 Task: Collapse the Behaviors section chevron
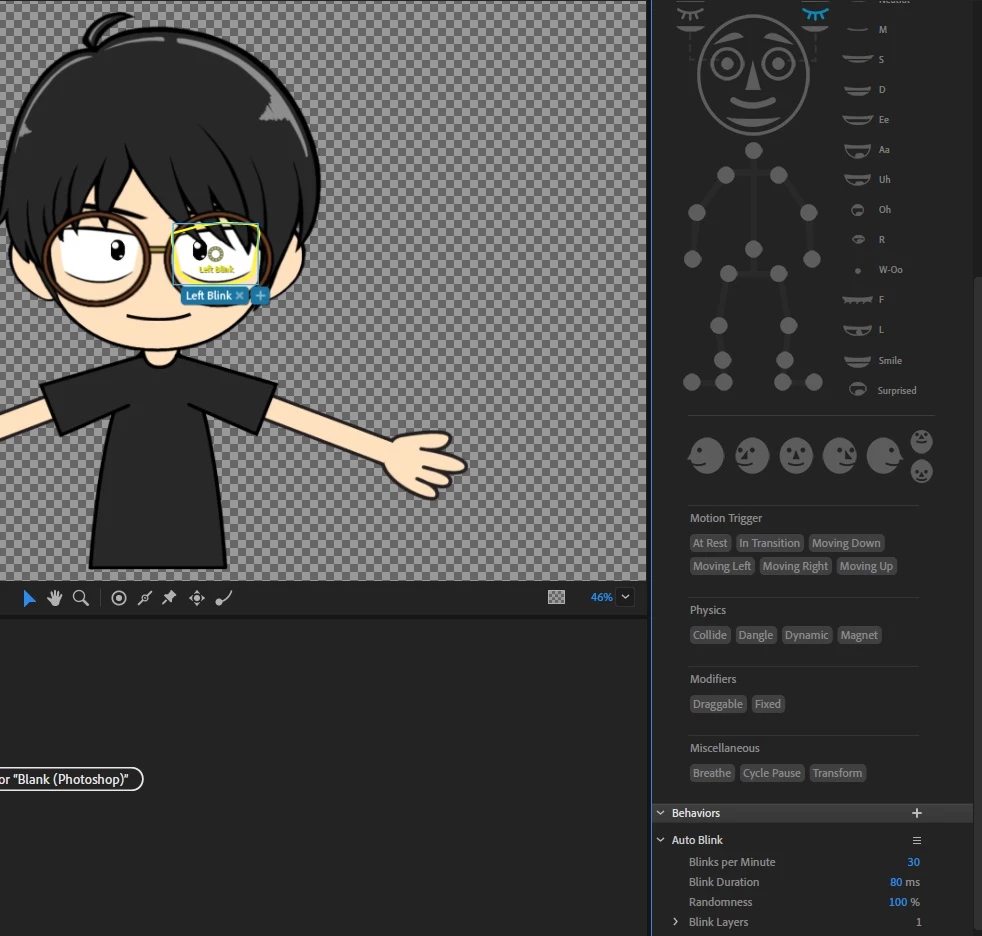(660, 813)
